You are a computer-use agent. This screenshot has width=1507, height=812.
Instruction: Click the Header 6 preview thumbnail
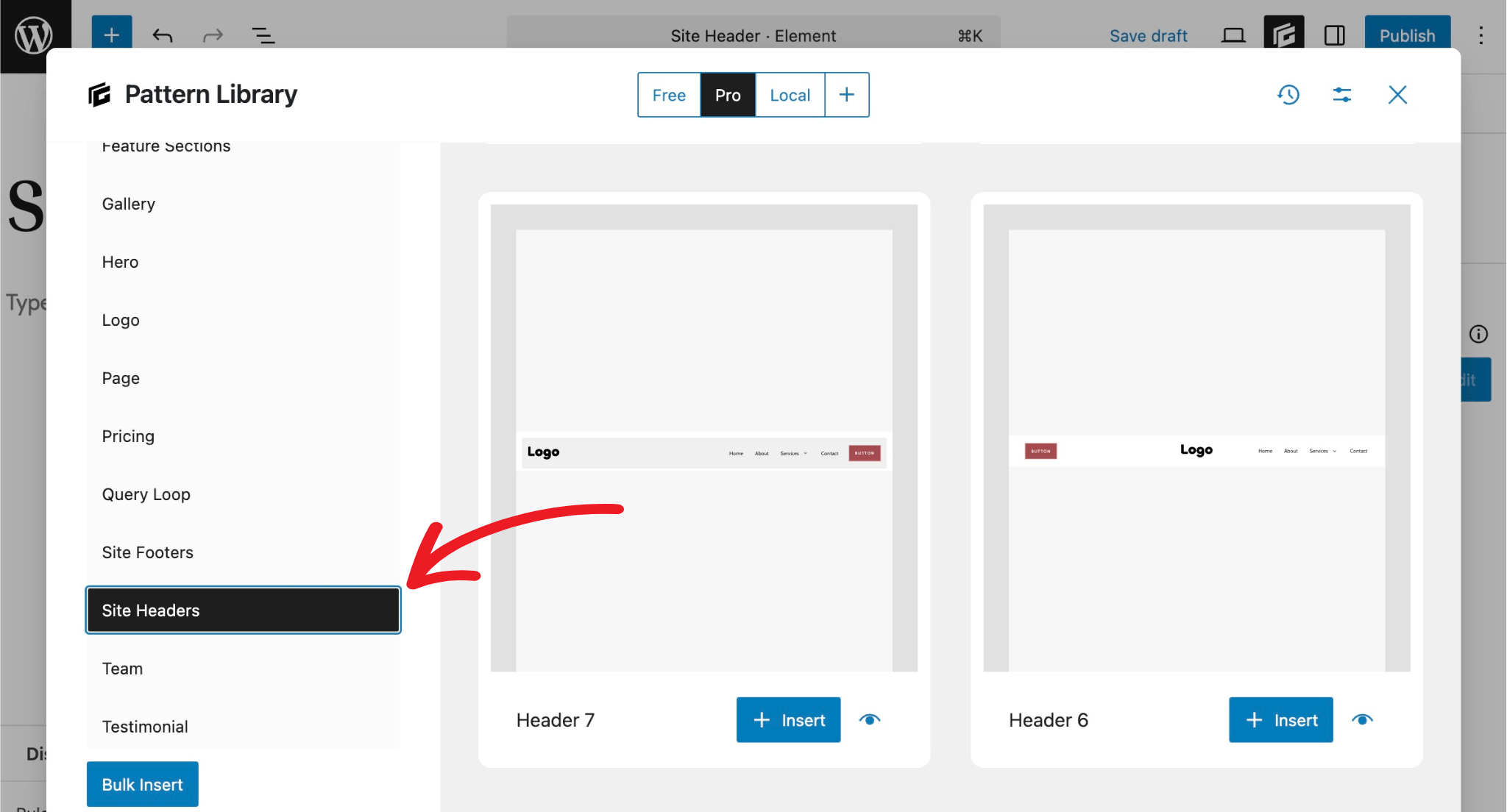tap(1196, 438)
